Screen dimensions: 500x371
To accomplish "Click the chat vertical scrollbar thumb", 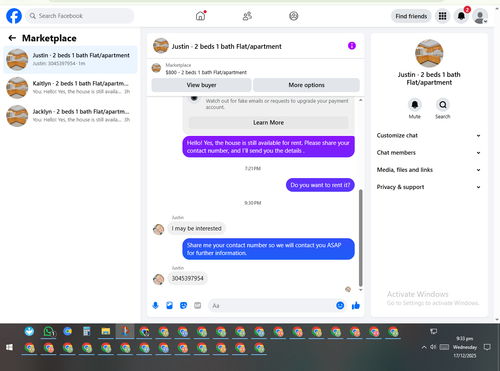I will [360, 238].
